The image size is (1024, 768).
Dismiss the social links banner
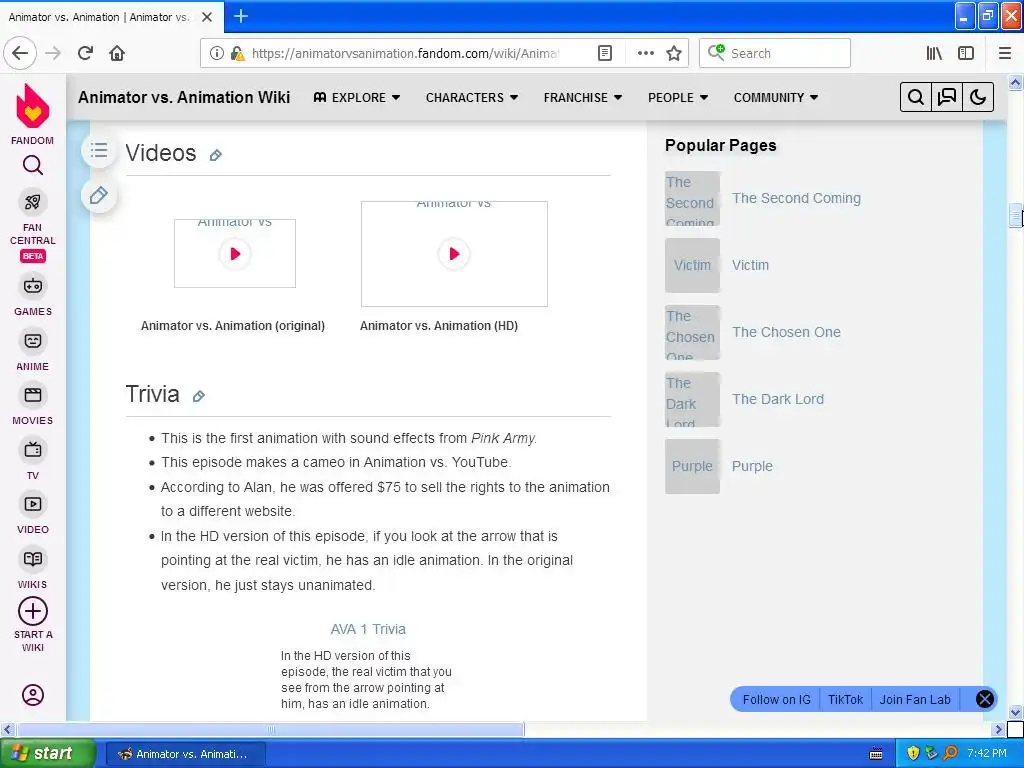985,699
